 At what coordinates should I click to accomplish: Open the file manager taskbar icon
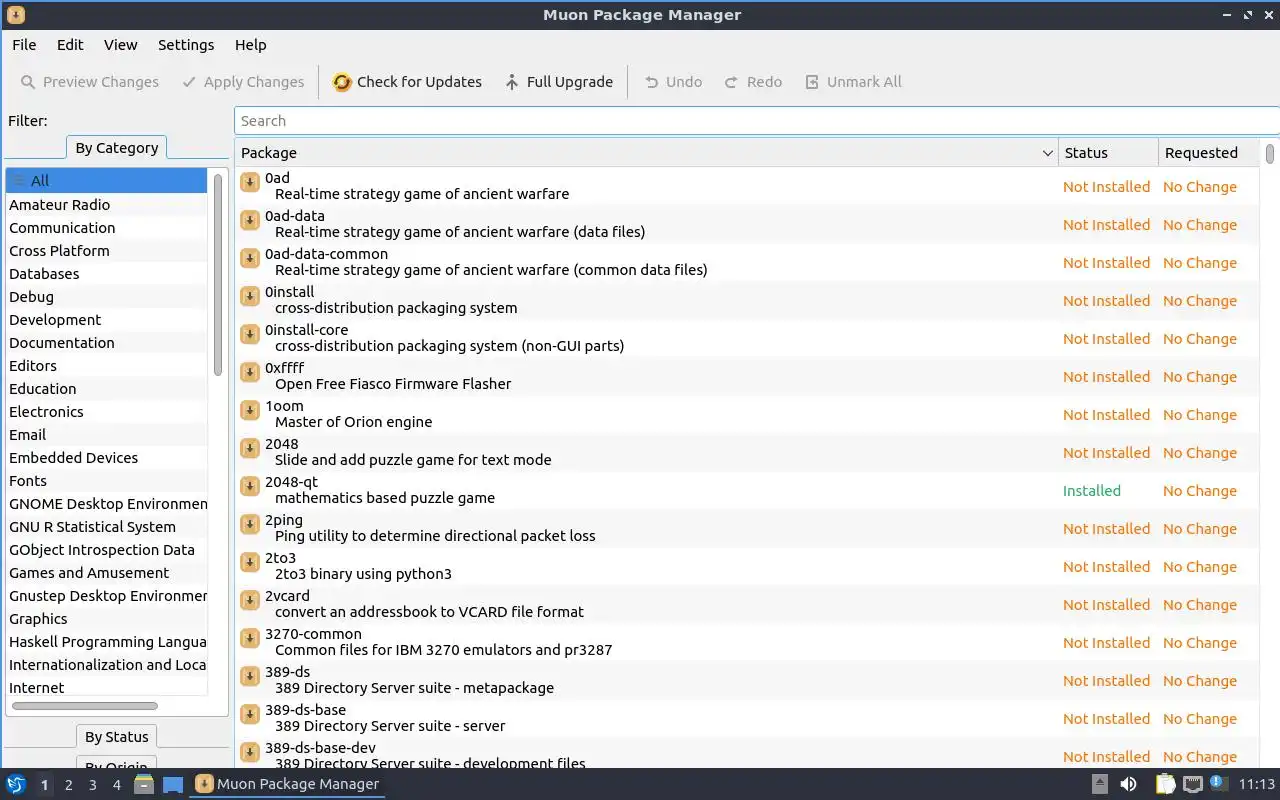(x=144, y=784)
